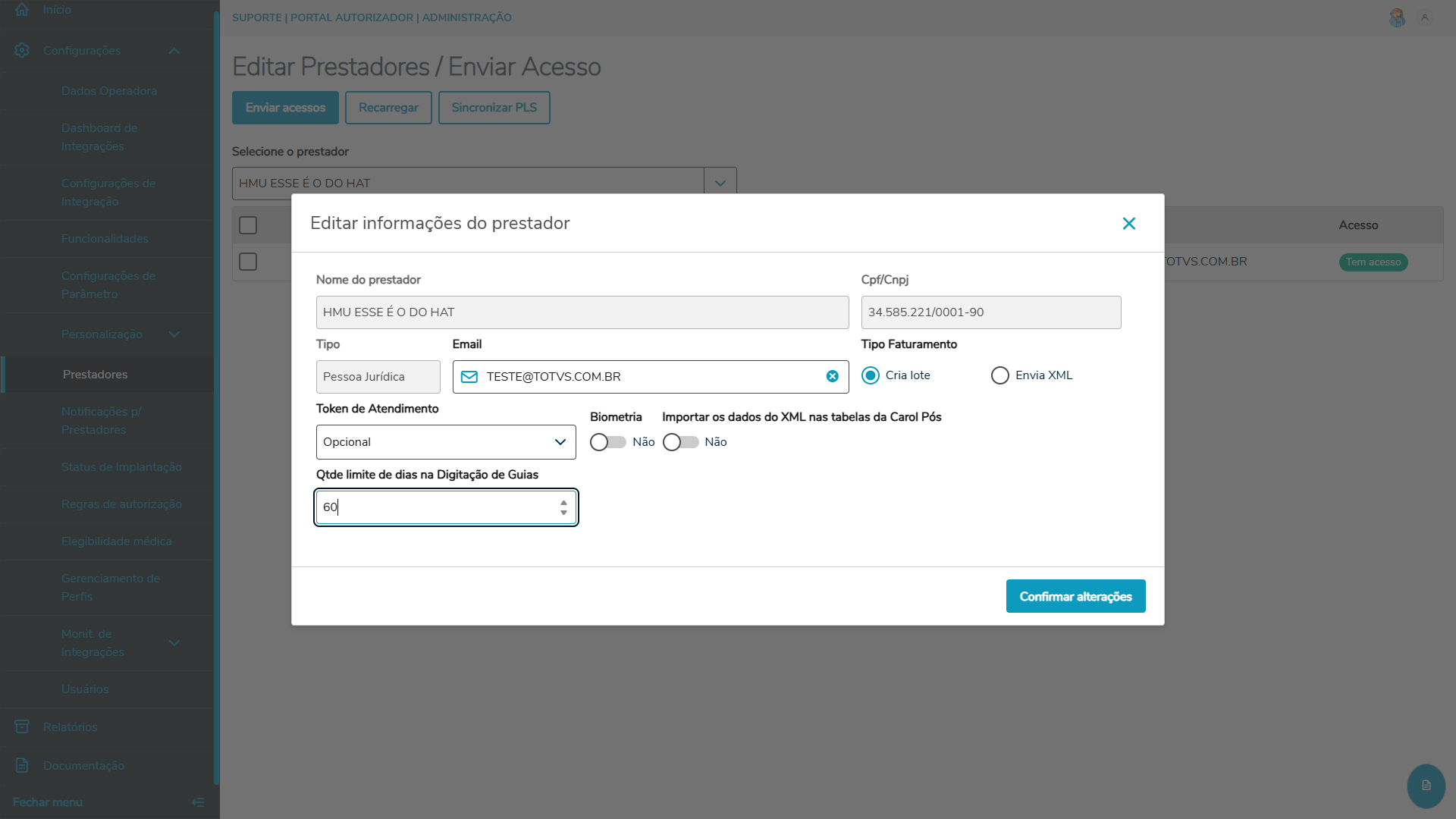
Task: Increase the Qtde limite de dias stepper
Action: tap(563, 502)
